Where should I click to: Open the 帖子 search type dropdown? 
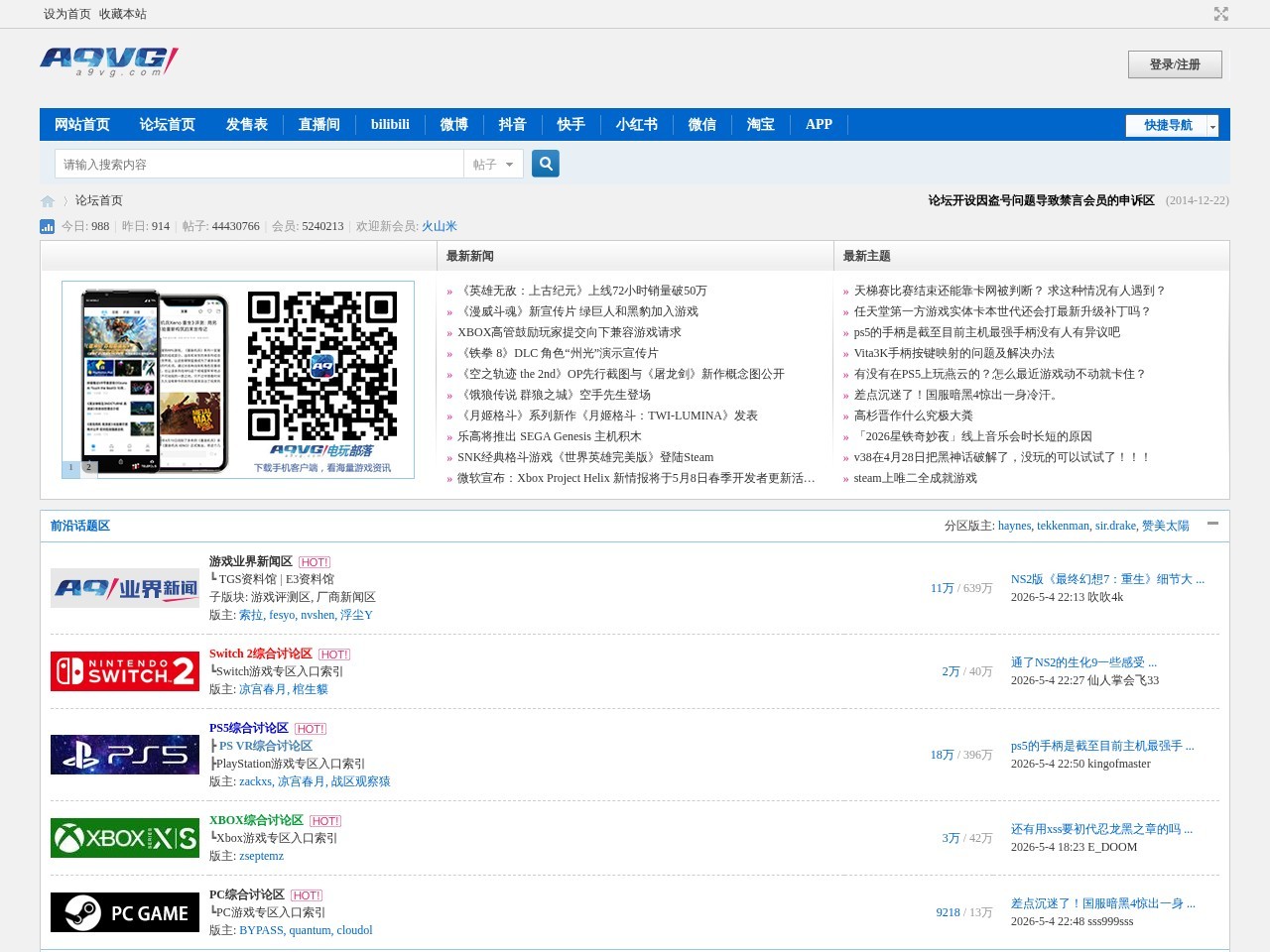[493, 165]
